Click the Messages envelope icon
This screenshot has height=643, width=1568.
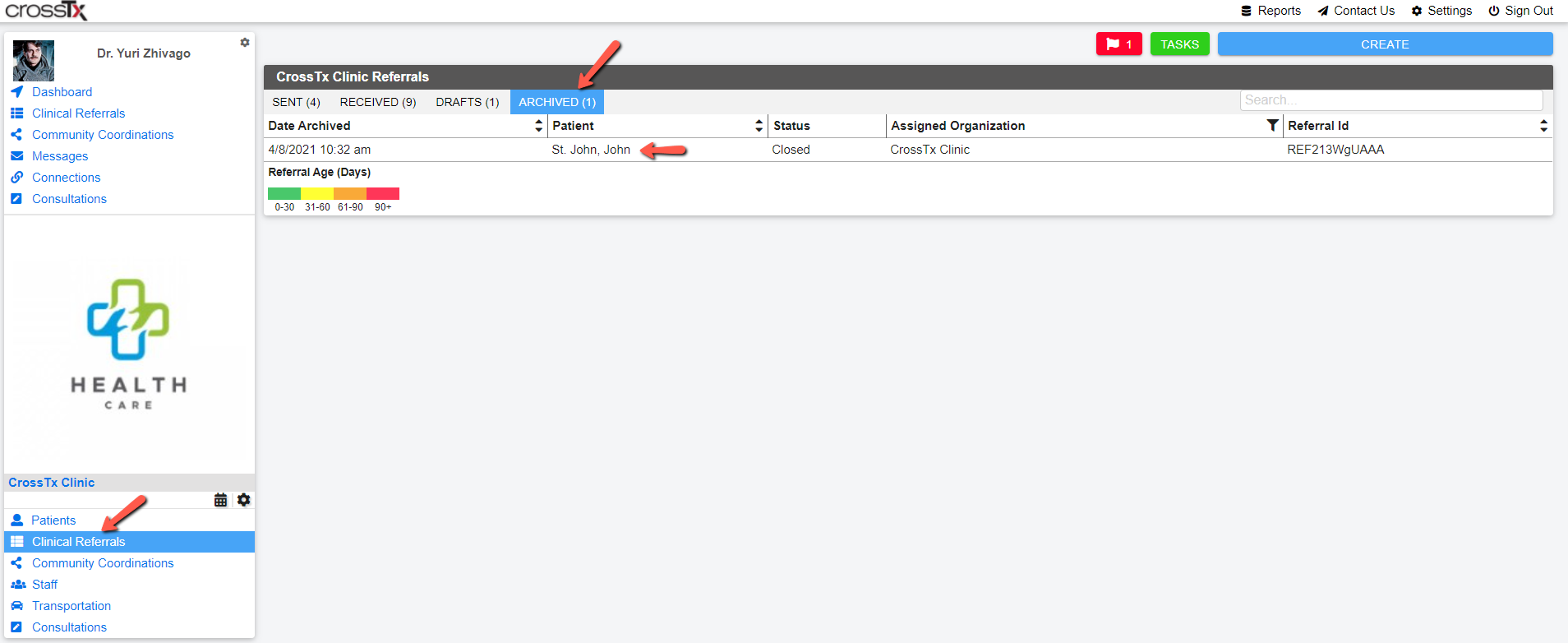click(x=17, y=156)
